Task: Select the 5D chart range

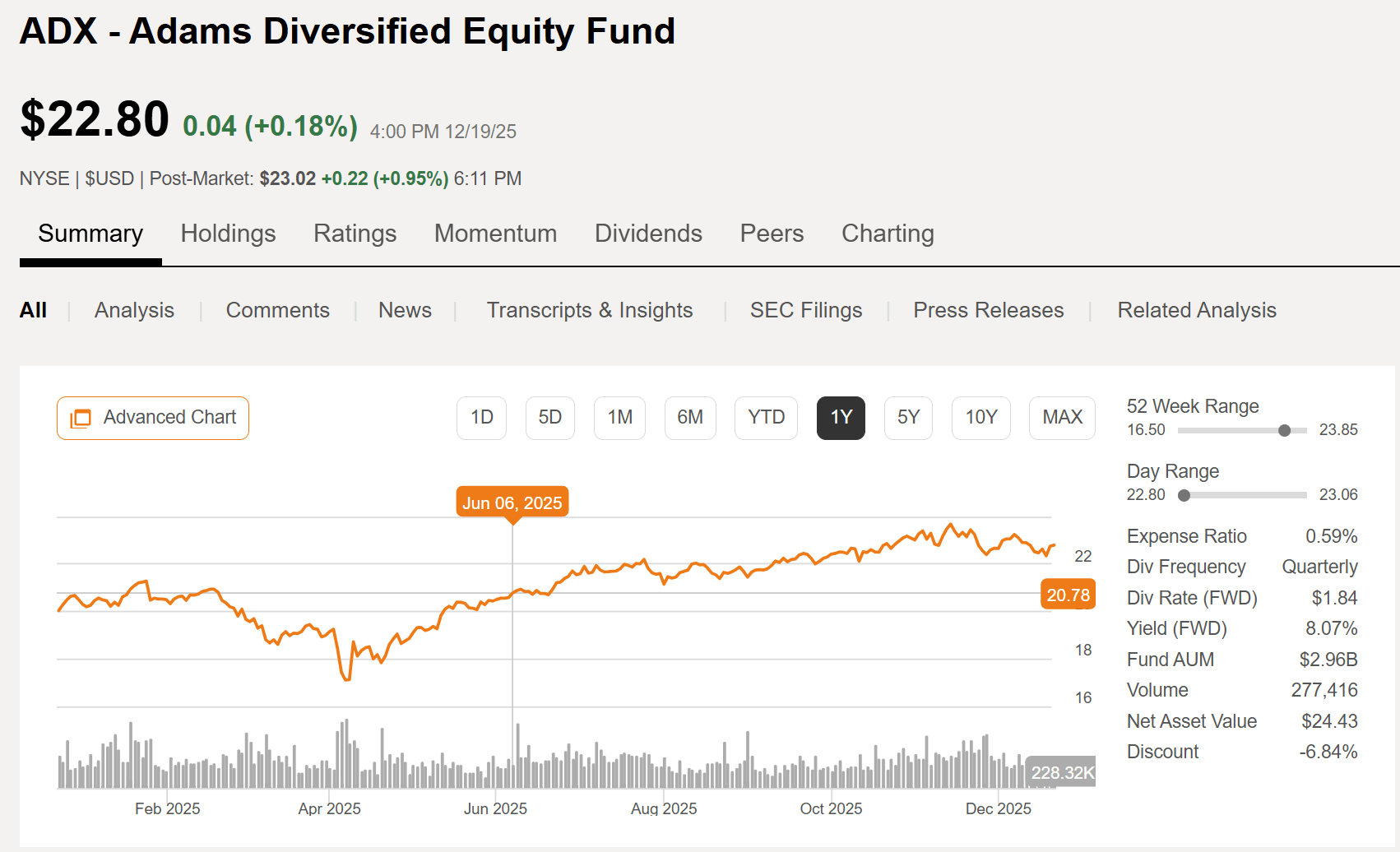Action: coord(549,418)
